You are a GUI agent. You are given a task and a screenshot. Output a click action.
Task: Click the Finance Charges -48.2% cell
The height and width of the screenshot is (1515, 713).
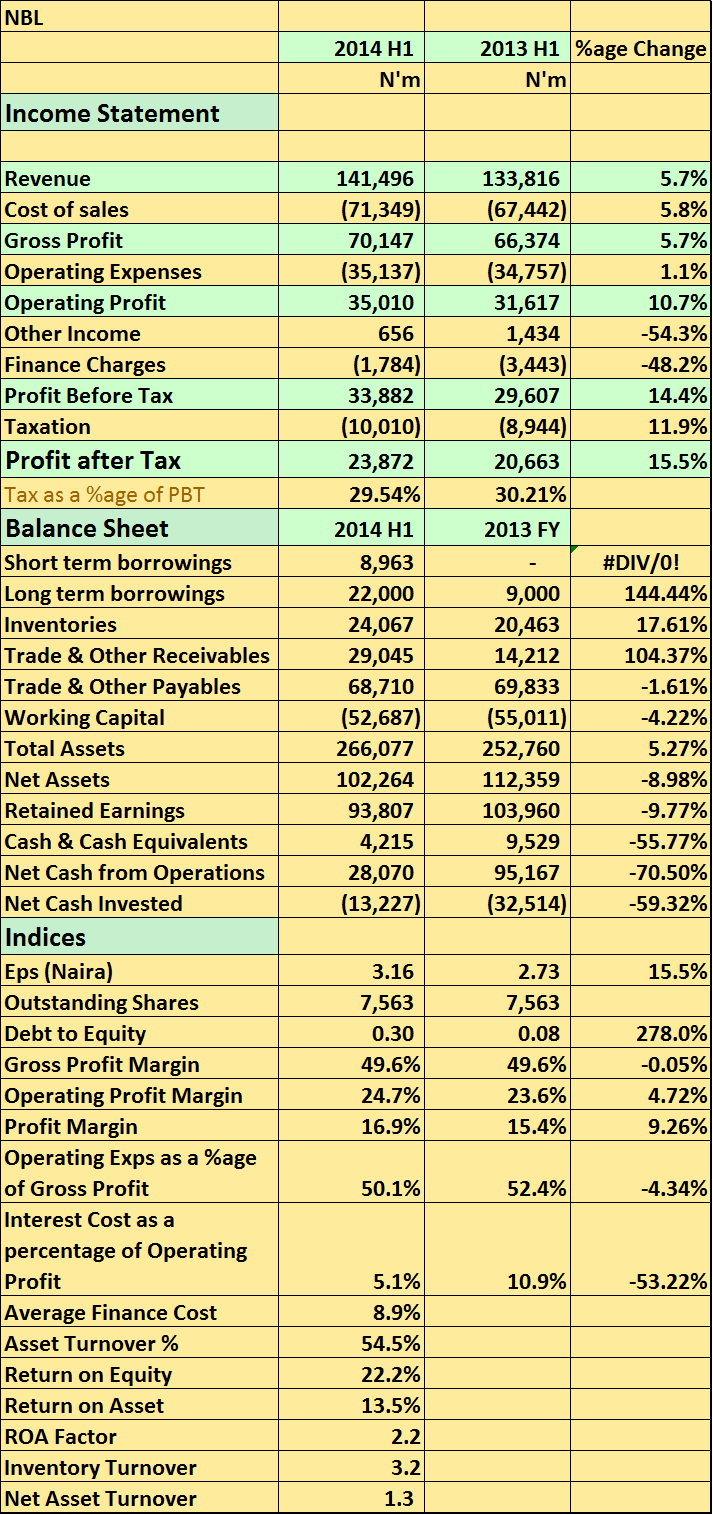tap(640, 365)
